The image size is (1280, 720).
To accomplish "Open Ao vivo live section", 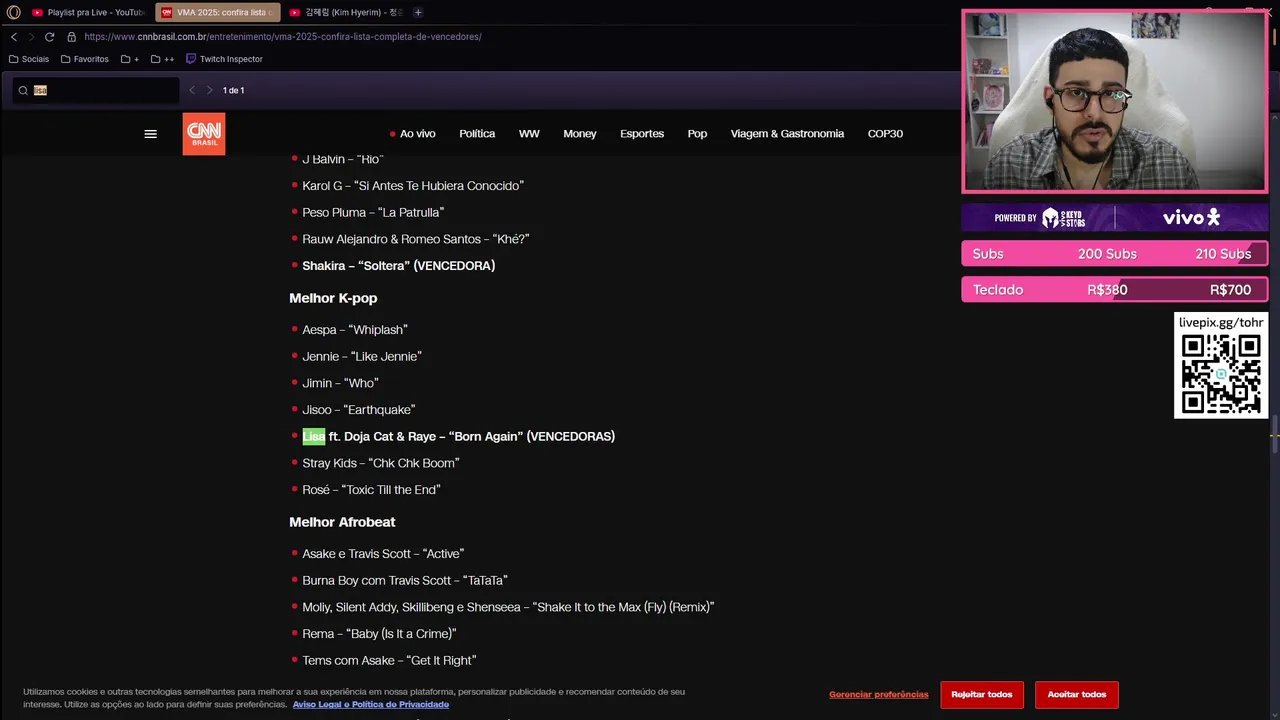I will tap(412, 134).
